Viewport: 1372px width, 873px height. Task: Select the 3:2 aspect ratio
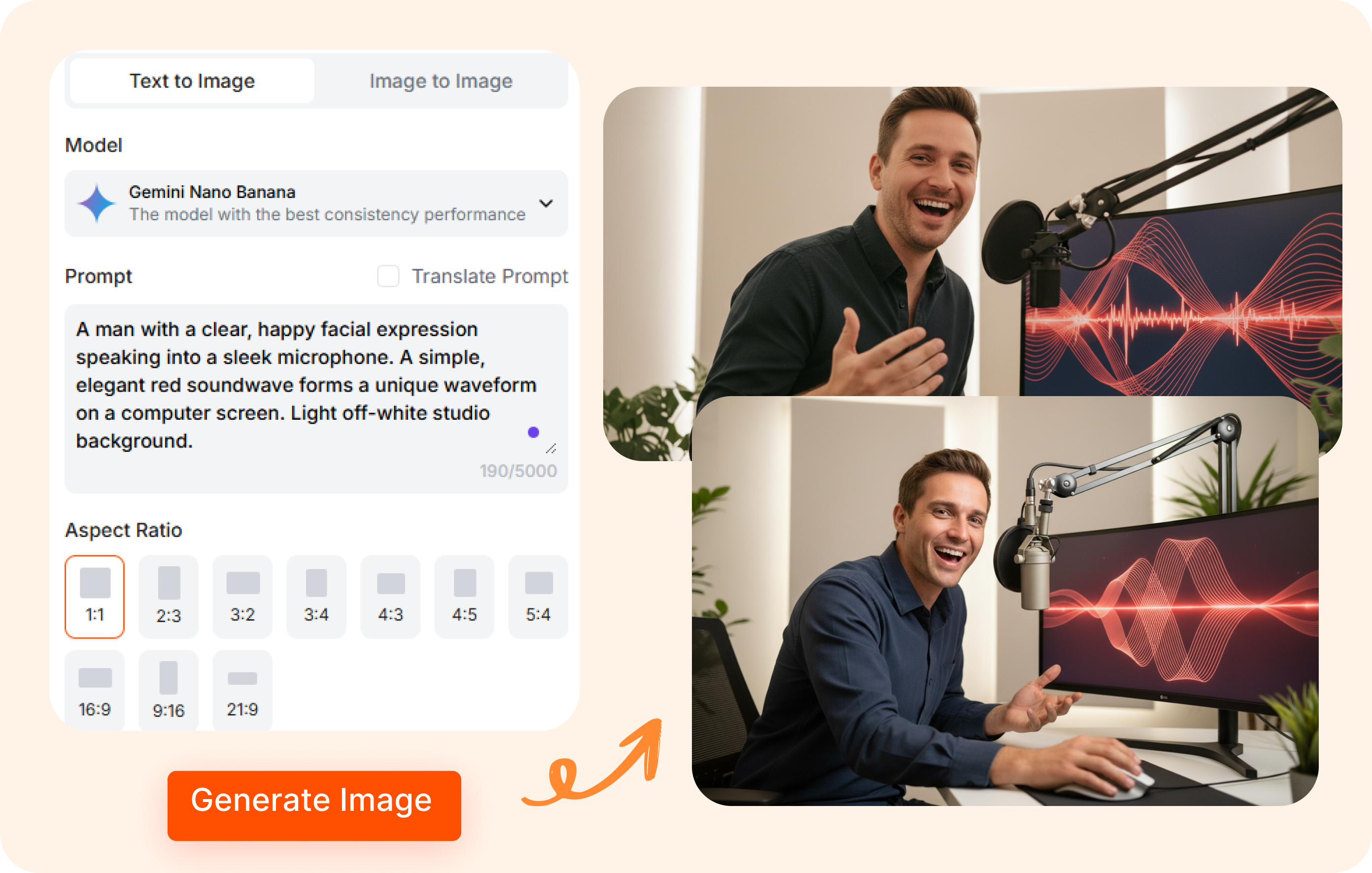point(242,596)
